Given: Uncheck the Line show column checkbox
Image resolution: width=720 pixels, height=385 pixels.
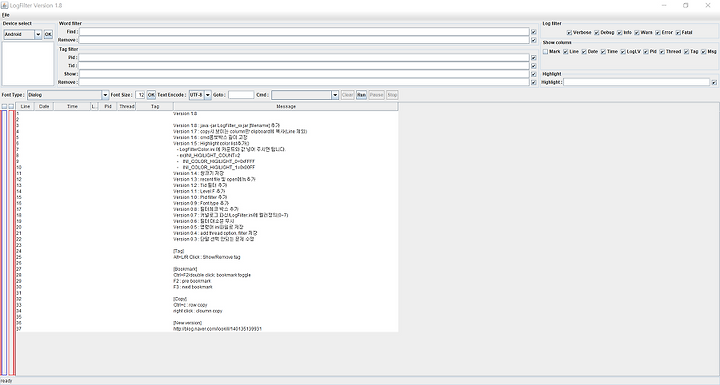Looking at the screenshot, I should [566, 52].
